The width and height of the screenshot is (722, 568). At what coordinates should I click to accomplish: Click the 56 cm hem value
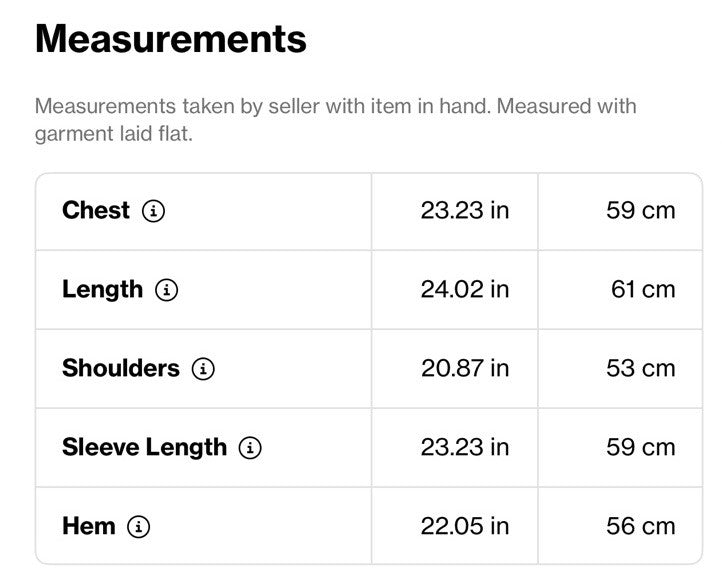[x=640, y=526]
